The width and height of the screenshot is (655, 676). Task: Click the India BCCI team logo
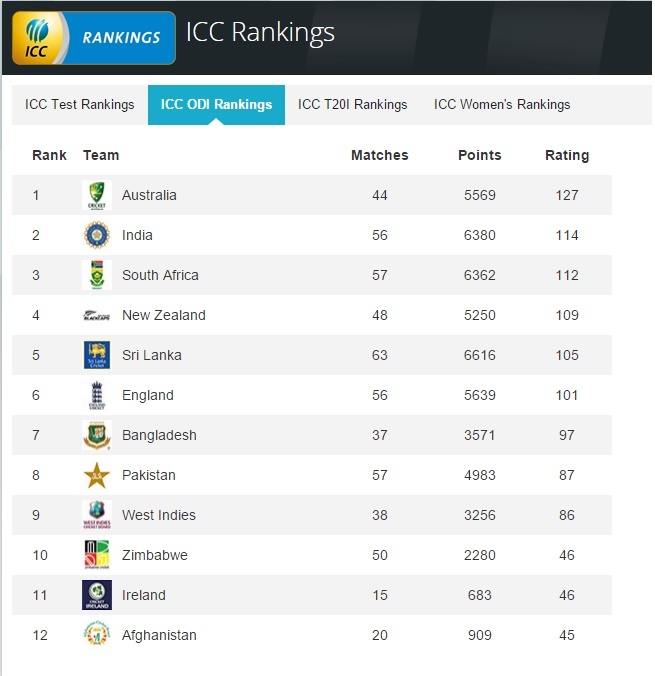(97, 235)
